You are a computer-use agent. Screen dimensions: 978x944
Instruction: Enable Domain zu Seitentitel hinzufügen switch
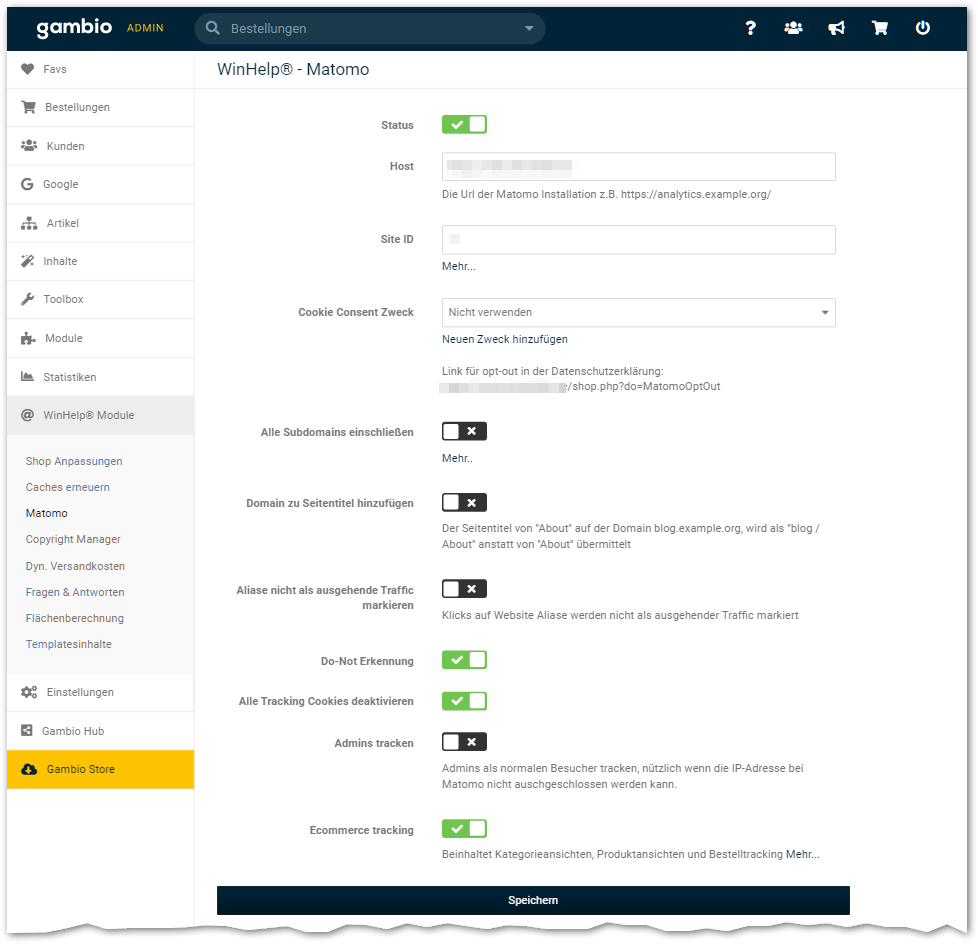point(464,502)
